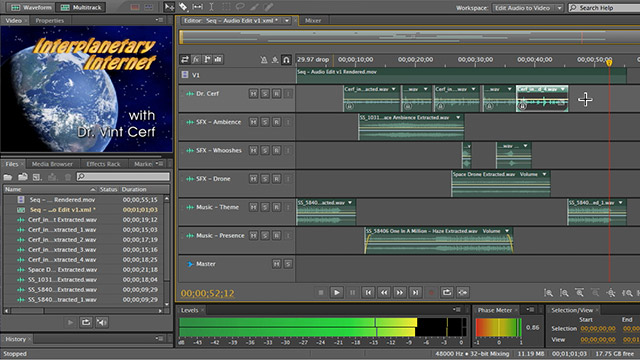Image resolution: width=640 pixels, height=360 pixels.
Task: Select the Time Selection tool
Action: [x=211, y=7]
